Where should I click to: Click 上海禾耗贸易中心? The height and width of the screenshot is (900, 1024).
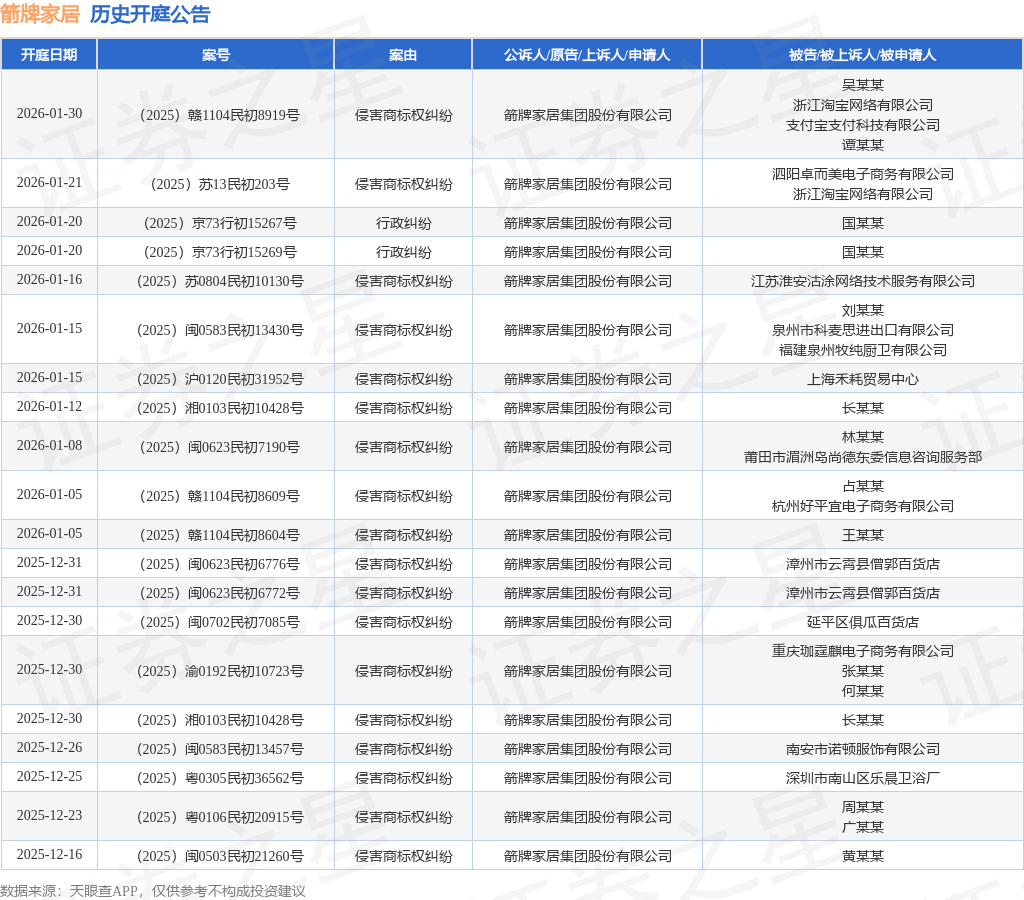pos(863,379)
